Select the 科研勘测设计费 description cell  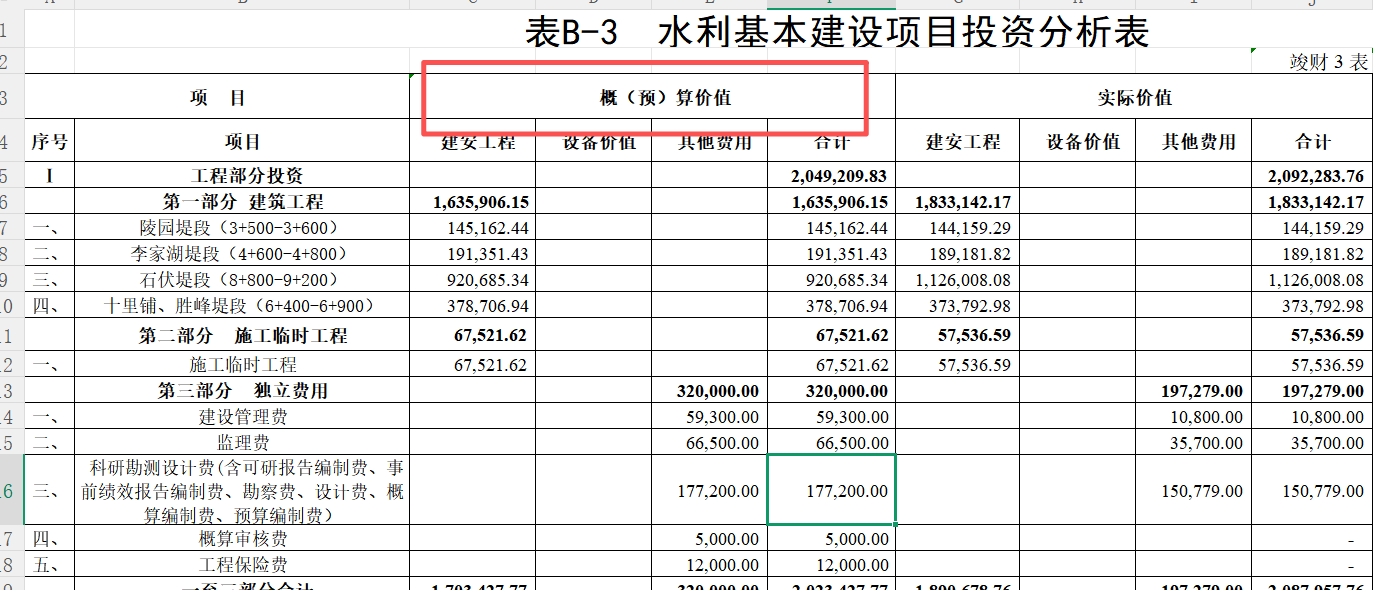tap(241, 490)
